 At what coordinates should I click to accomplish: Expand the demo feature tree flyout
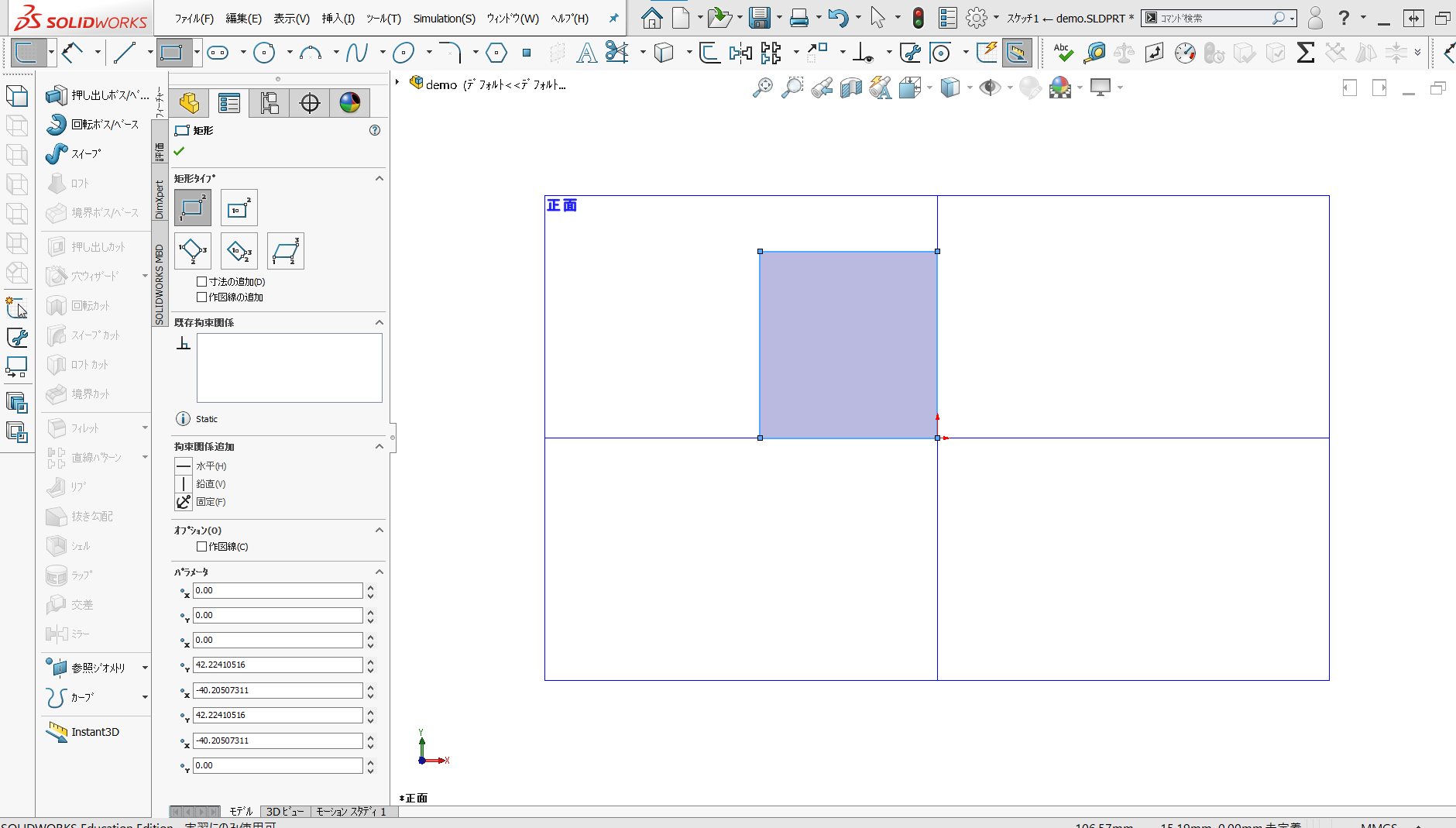[x=397, y=81]
